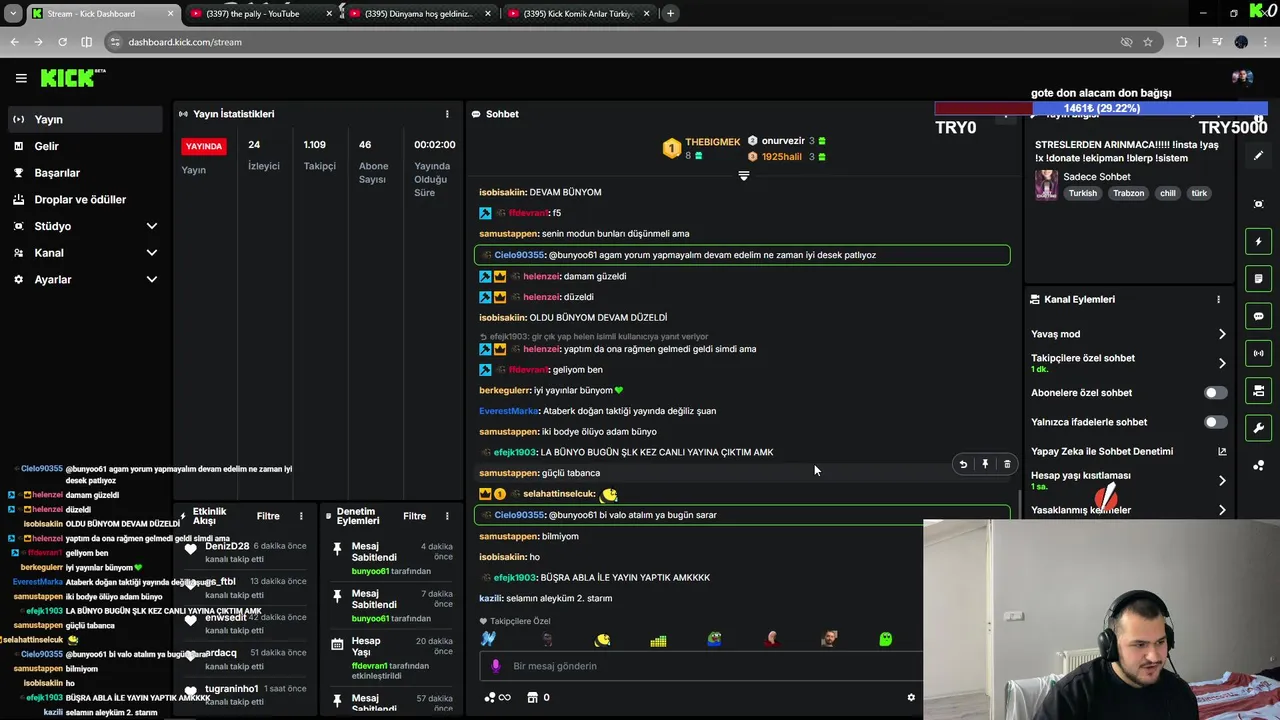The width and height of the screenshot is (1280, 720).
Task: Open Filtre in Etkinlik Akışı panel
Action: coord(268,516)
